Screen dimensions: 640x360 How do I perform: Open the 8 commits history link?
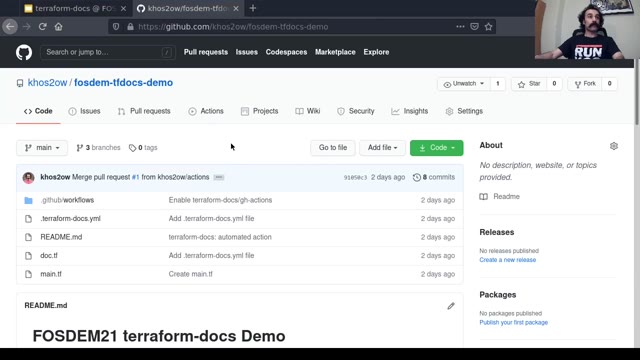click(x=434, y=177)
